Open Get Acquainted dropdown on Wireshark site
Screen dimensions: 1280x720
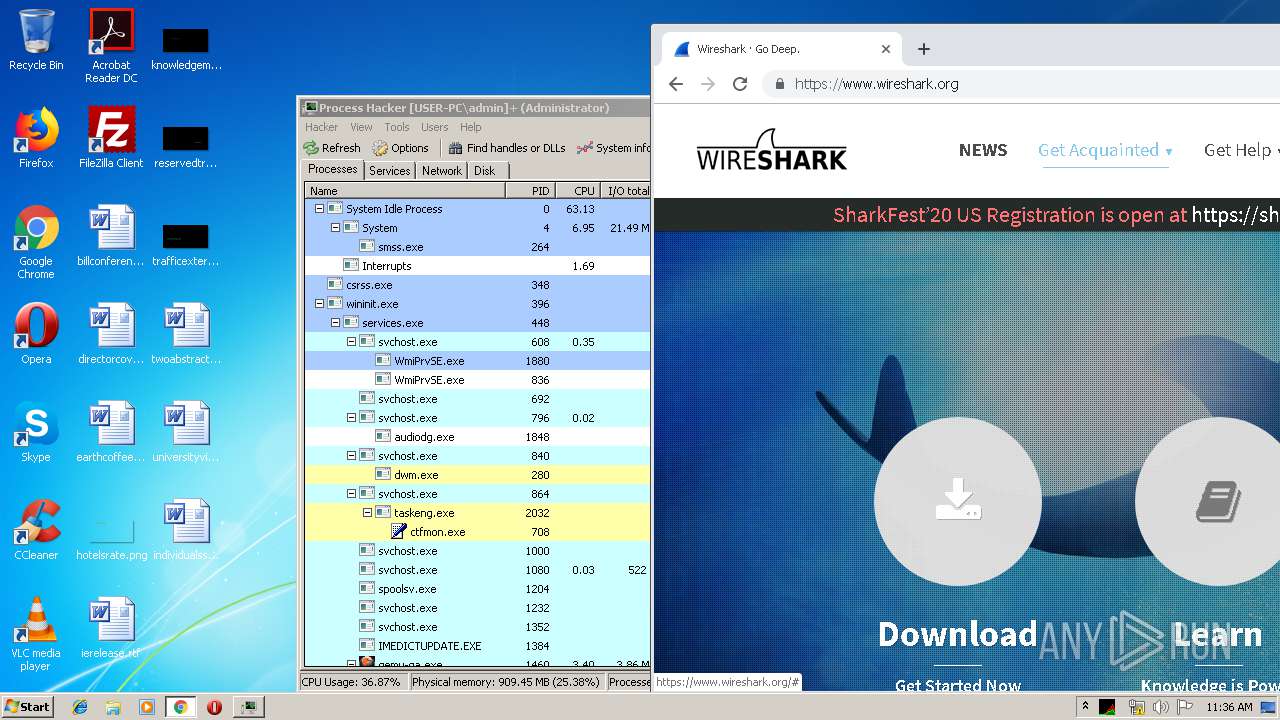pos(1105,150)
